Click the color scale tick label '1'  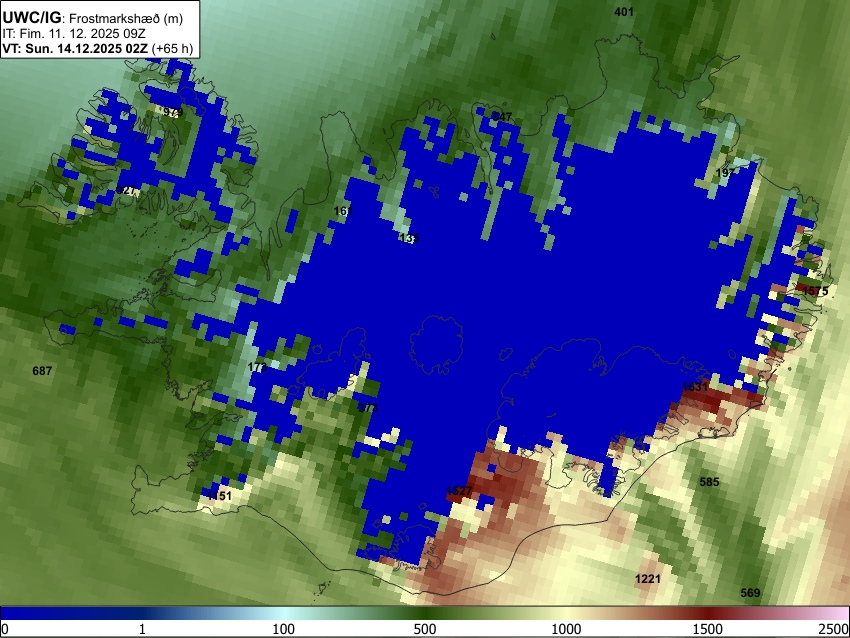pyautogui.click(x=142, y=629)
